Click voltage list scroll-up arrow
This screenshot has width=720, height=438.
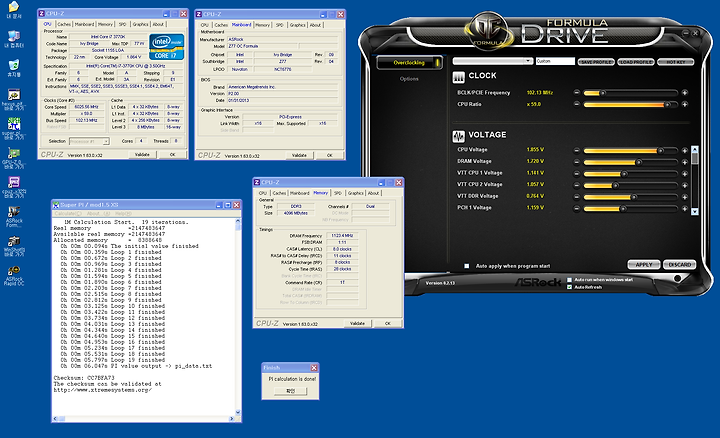click(694, 150)
